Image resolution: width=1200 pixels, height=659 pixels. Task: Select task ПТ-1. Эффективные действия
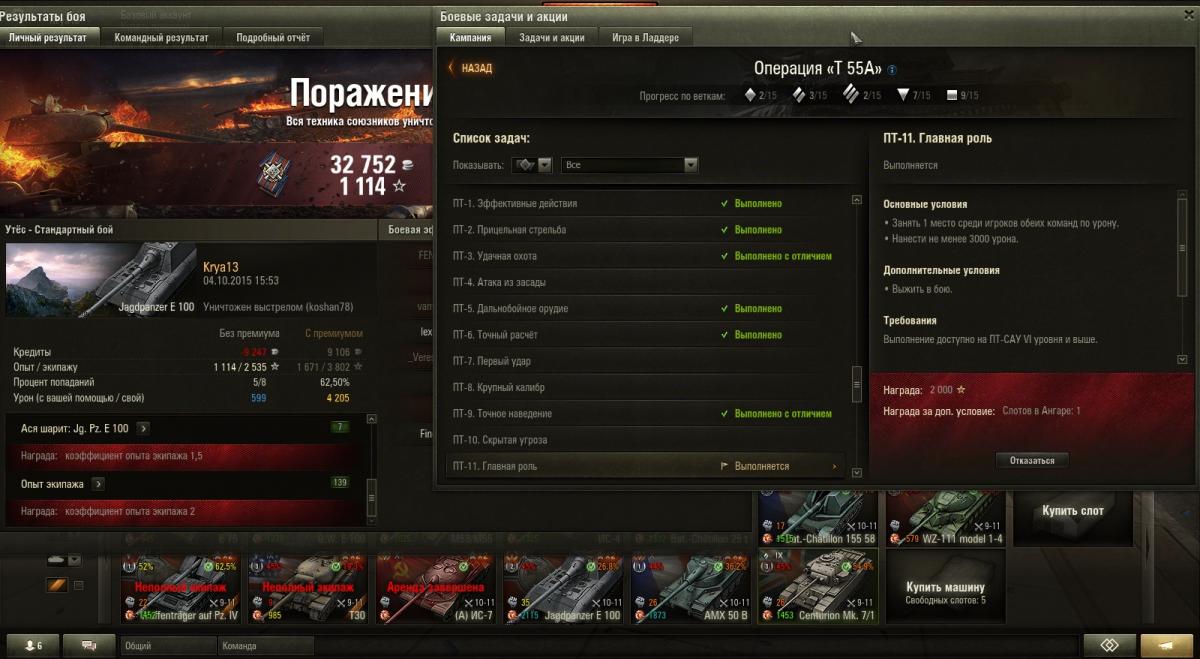coord(646,203)
